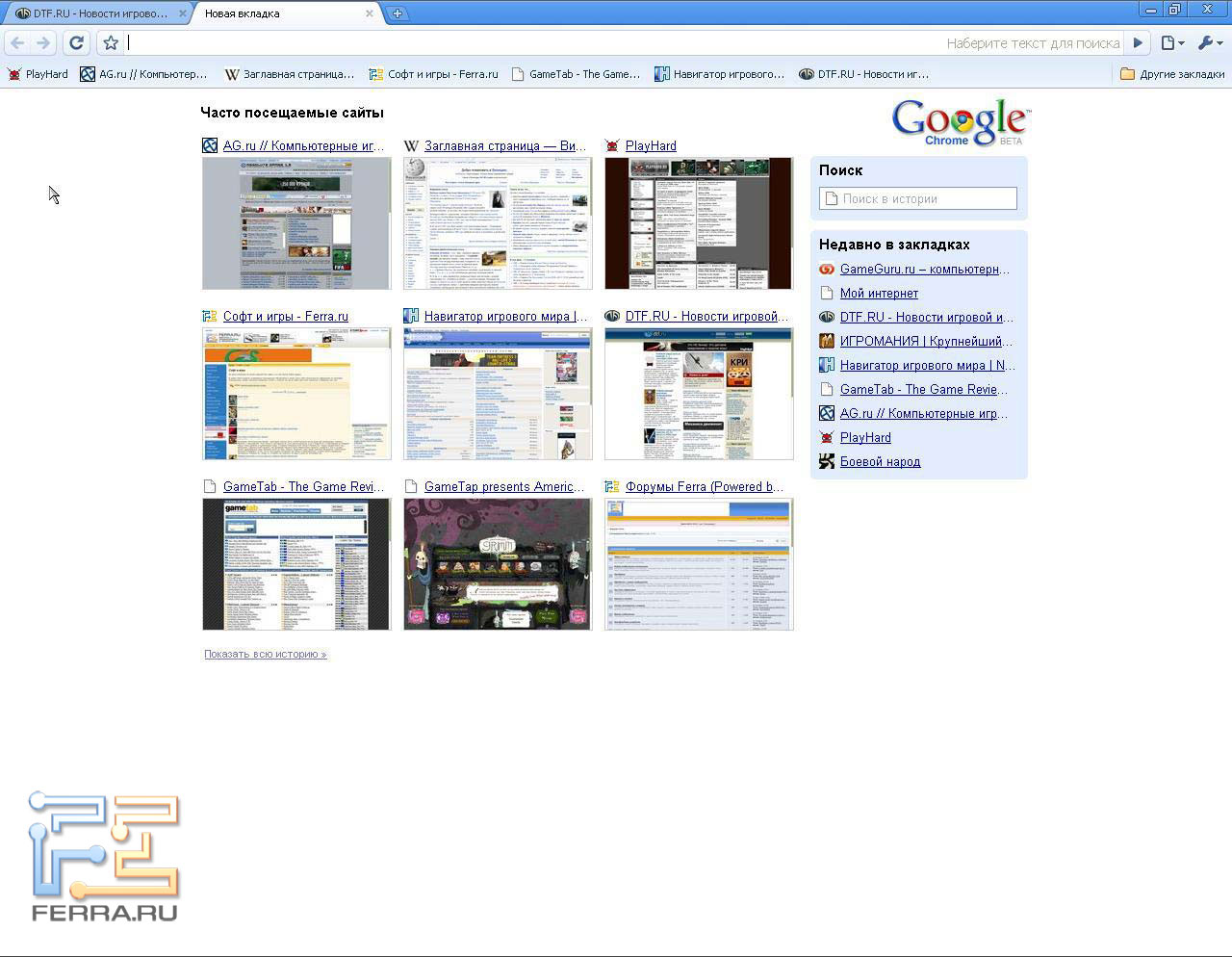Reload the current page
Image resolution: width=1232 pixels, height=957 pixels.
click(77, 42)
